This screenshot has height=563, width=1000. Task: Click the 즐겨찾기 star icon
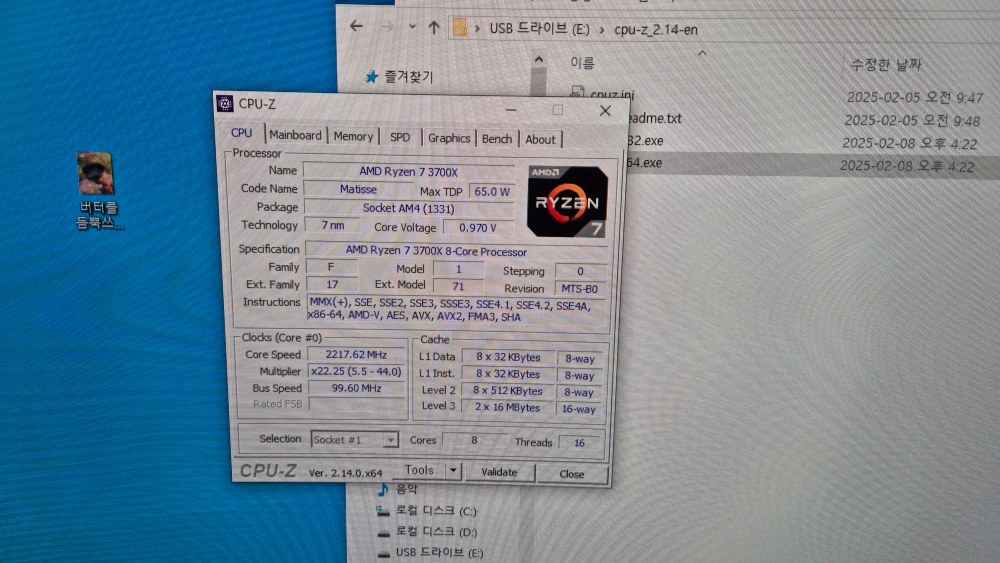(371, 77)
